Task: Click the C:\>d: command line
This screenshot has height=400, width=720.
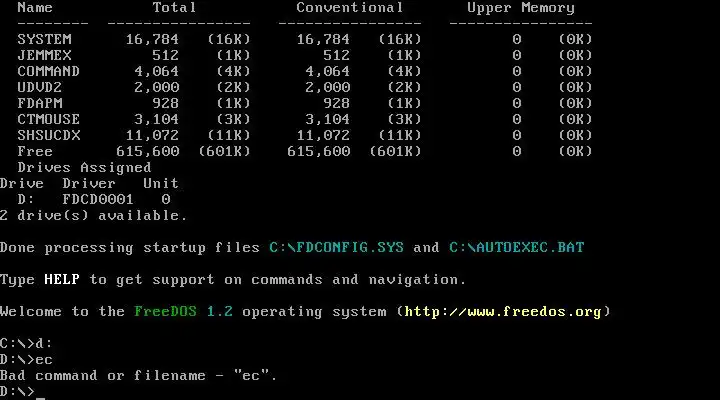Action: 26,344
